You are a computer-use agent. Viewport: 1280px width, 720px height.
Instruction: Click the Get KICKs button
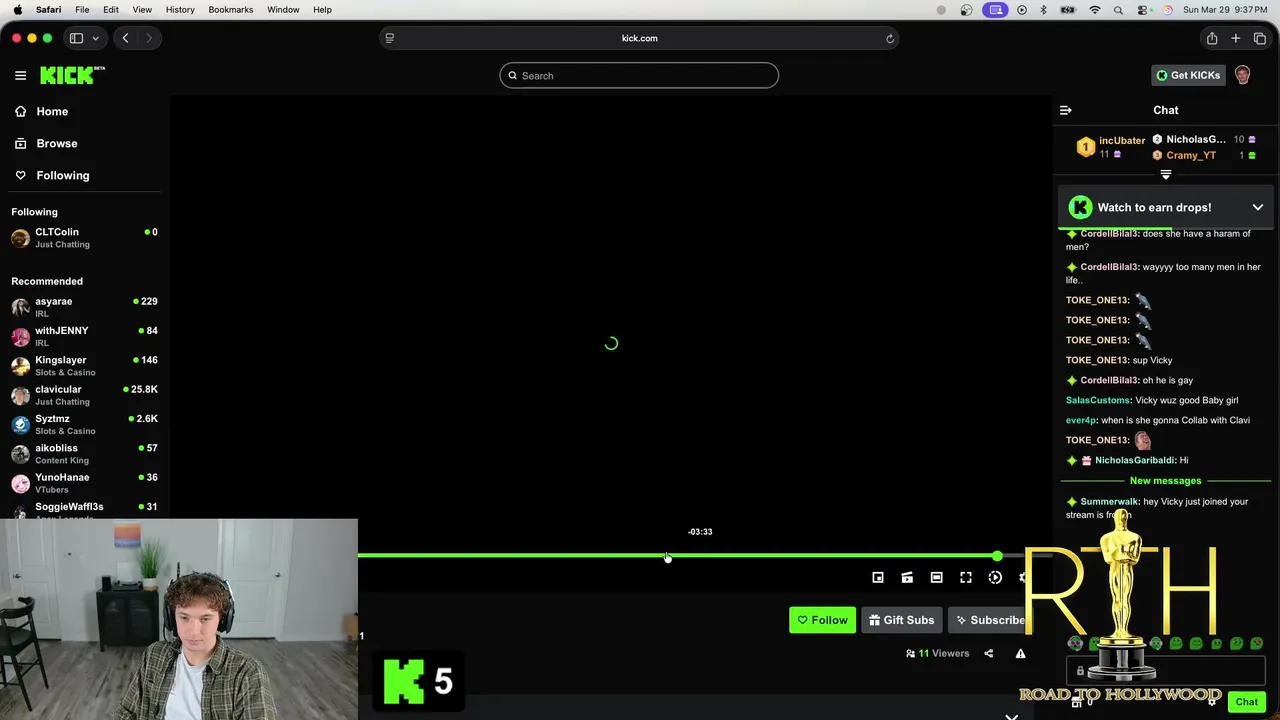pyautogui.click(x=1188, y=75)
